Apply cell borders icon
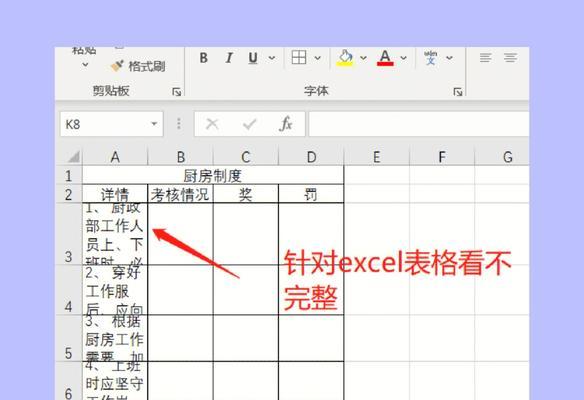Image resolution: width=584 pixels, height=400 pixels. pyautogui.click(x=299, y=58)
